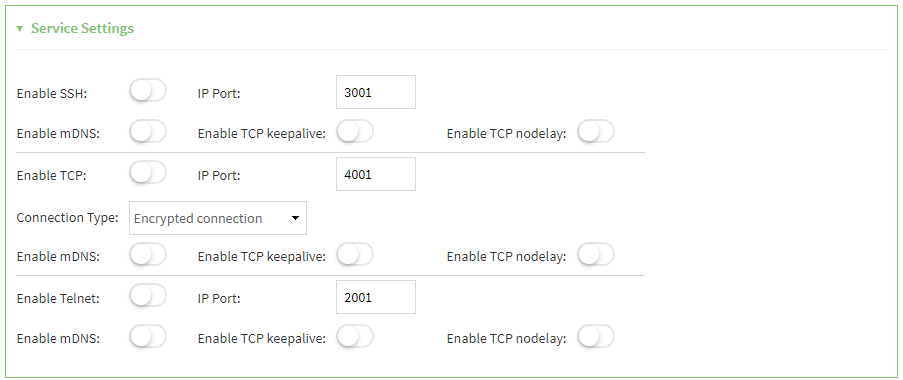Toggle the Enable SSH switch

[148, 91]
